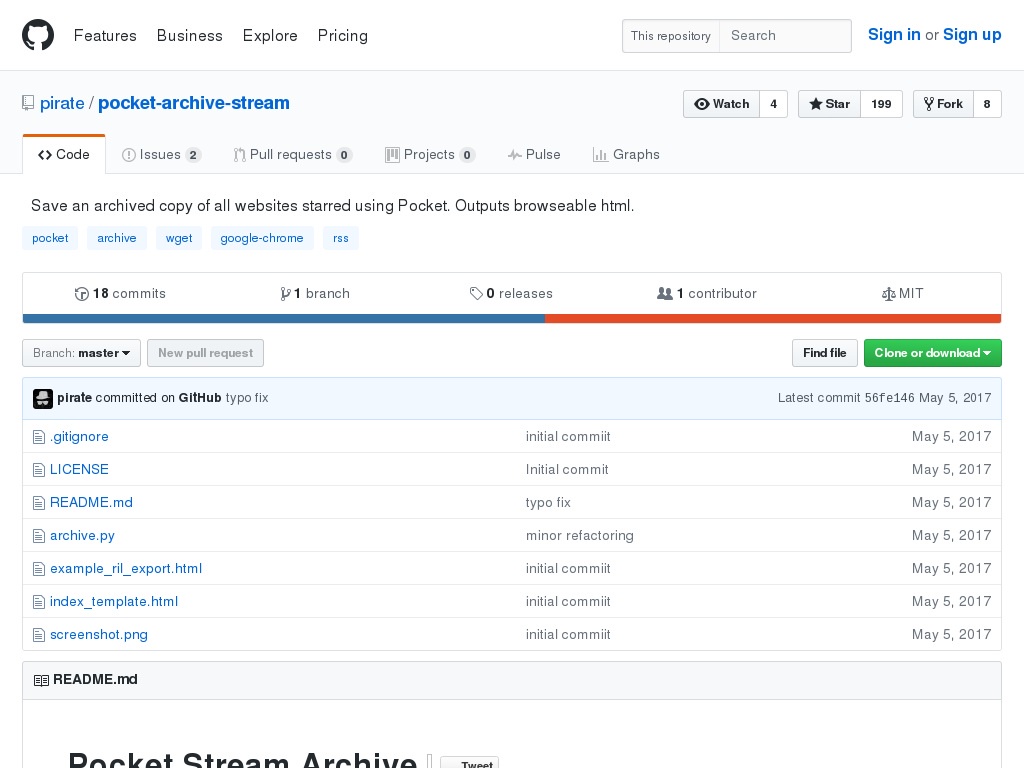Image resolution: width=1024 pixels, height=768 pixels.
Task: Click the Sign up link
Action: tap(972, 35)
